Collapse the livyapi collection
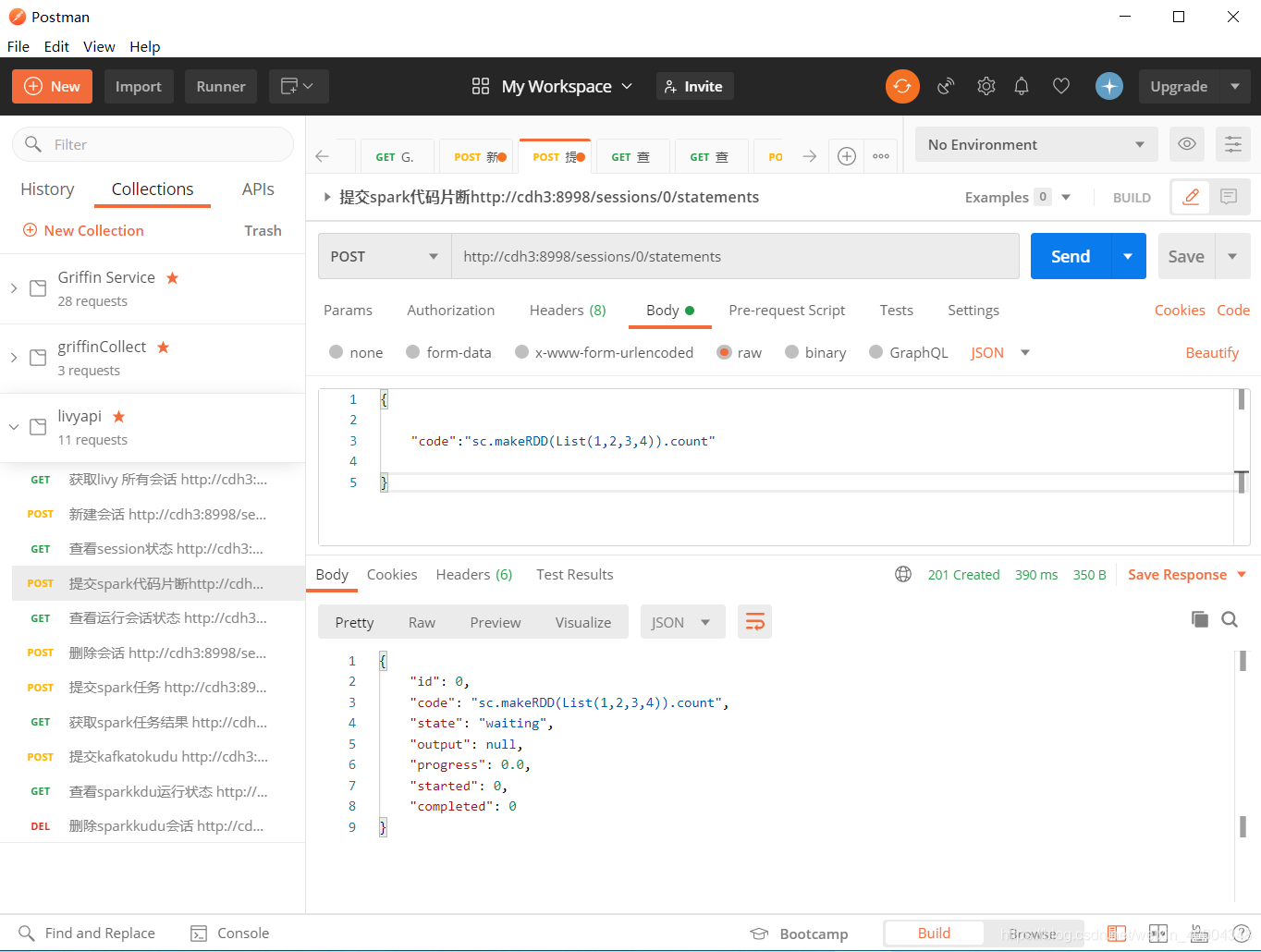 13,427
